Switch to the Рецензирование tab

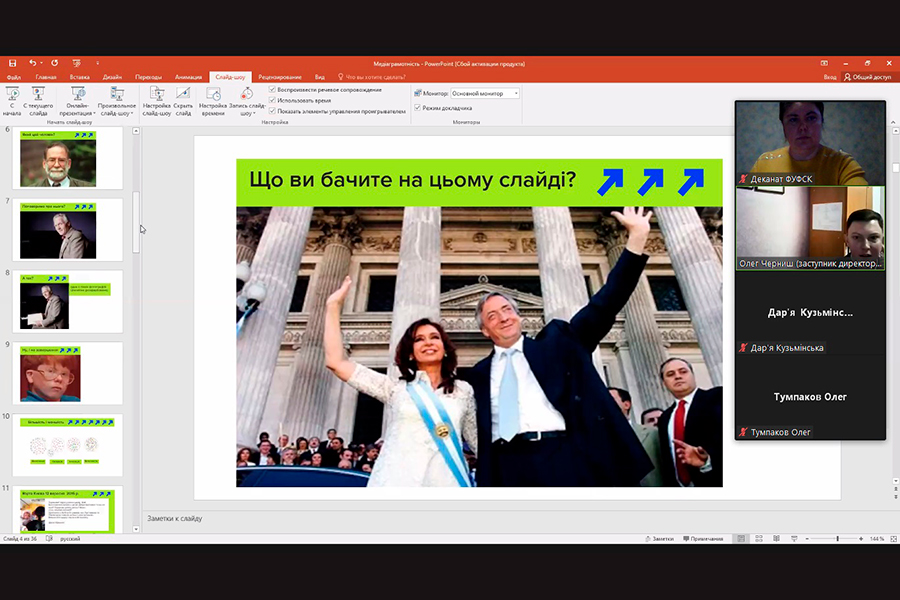(x=280, y=77)
